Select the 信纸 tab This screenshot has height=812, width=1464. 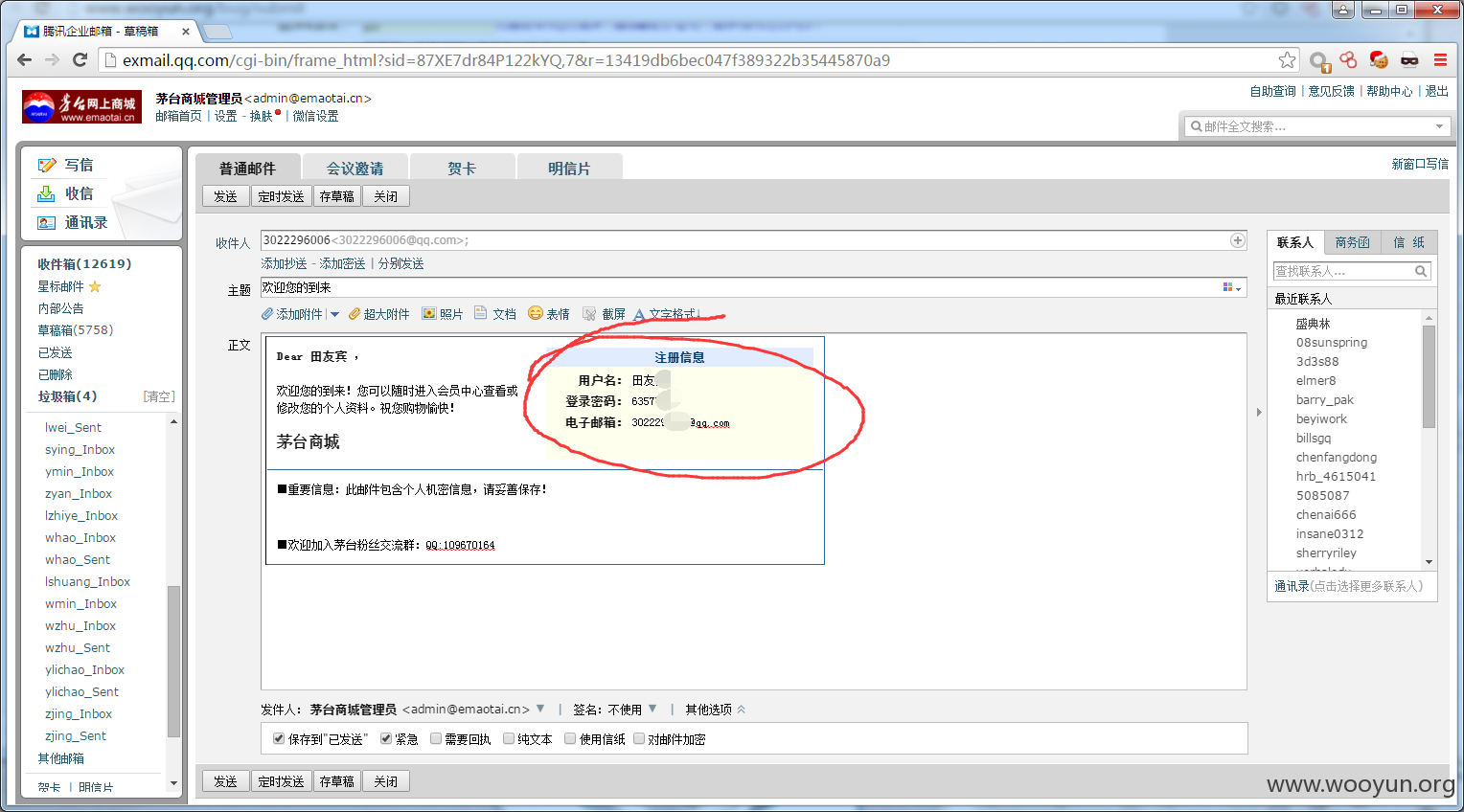click(x=1408, y=242)
